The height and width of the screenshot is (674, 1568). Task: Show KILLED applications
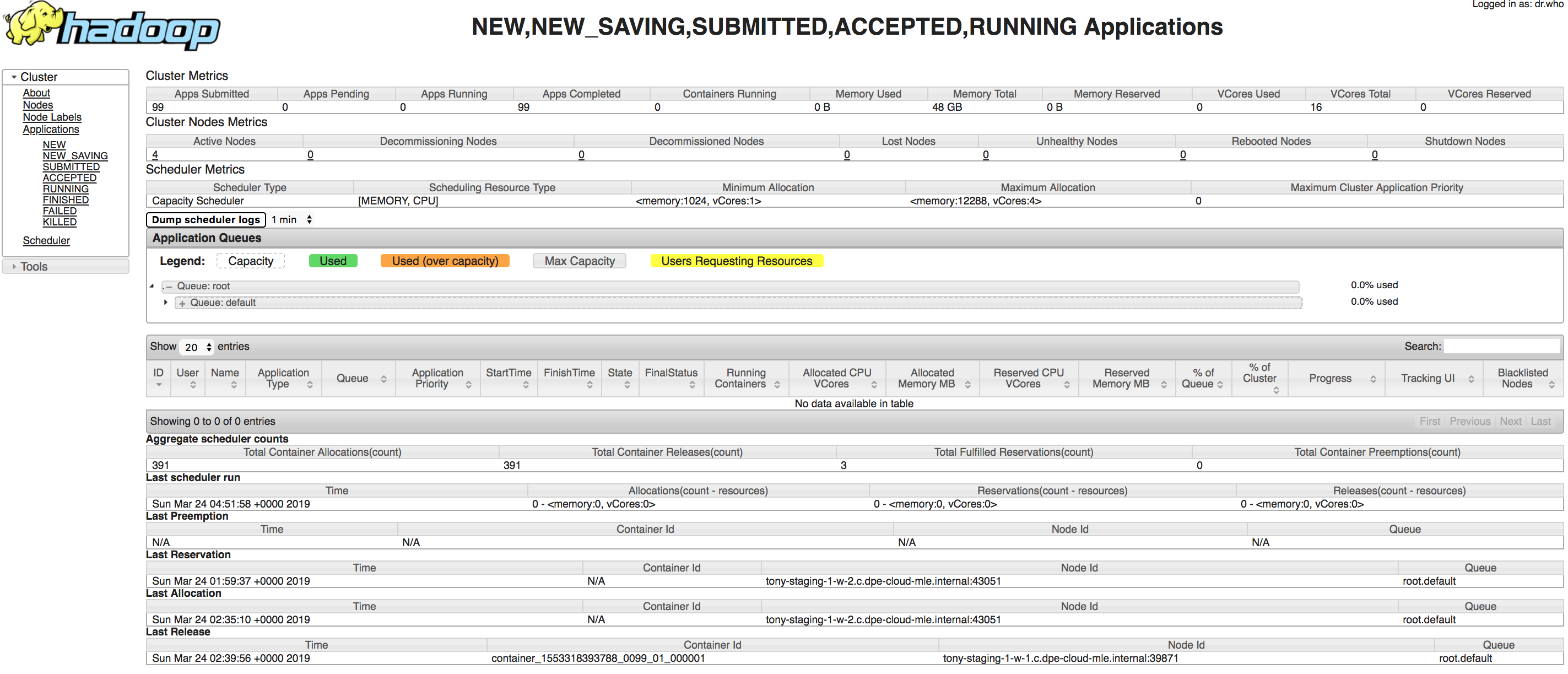tap(59, 222)
